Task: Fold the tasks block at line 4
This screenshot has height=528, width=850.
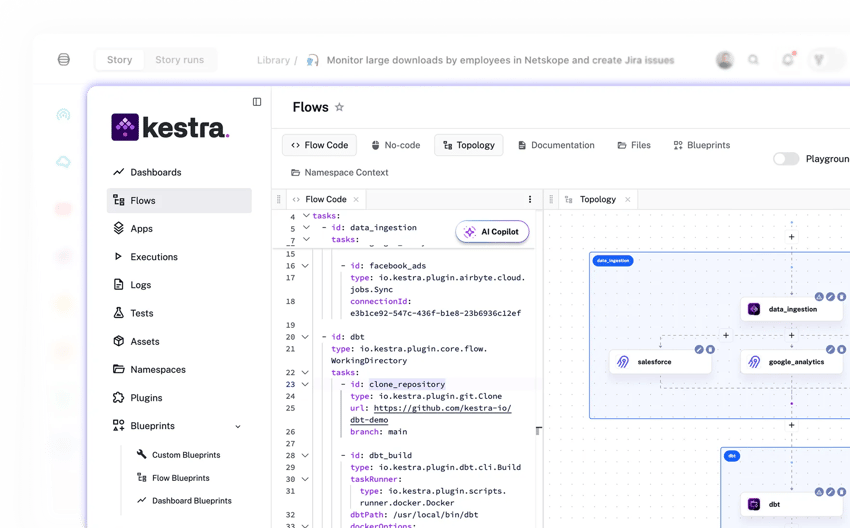Action: pyautogui.click(x=306, y=216)
